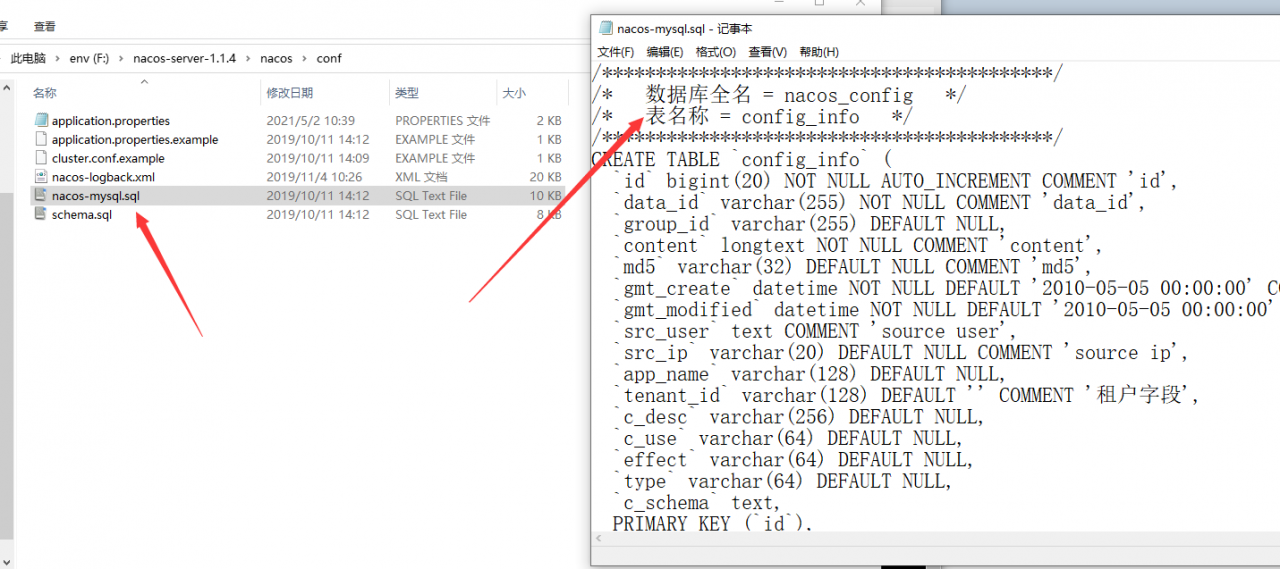The width and height of the screenshot is (1280, 569).
Task: Click the conf breadcrumb in the address bar
Action: coord(329,59)
